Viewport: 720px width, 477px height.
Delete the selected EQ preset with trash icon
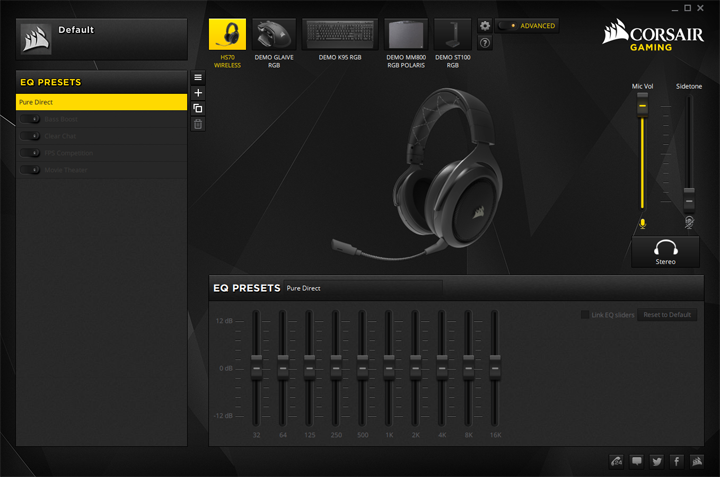(198, 124)
